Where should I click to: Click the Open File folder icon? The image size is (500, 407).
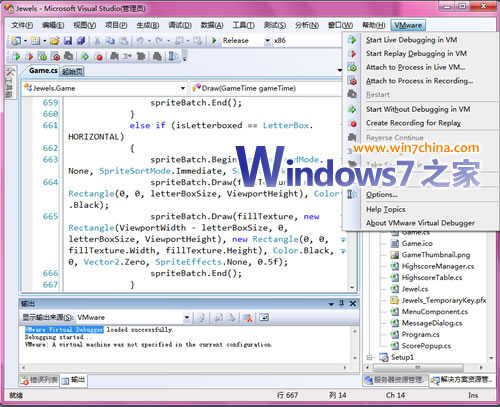click(x=55, y=41)
